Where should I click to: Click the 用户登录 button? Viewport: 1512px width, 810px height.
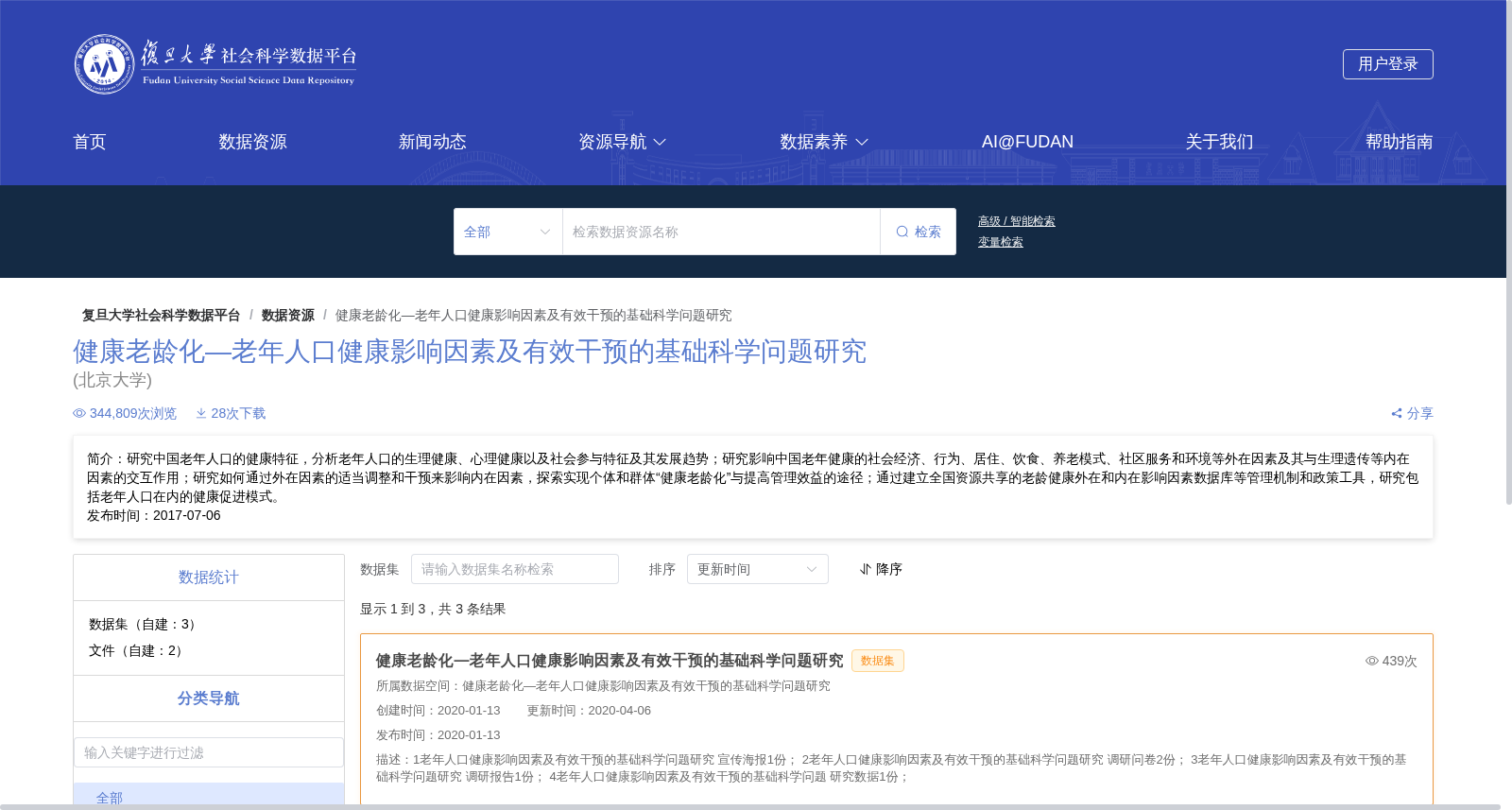[1388, 64]
